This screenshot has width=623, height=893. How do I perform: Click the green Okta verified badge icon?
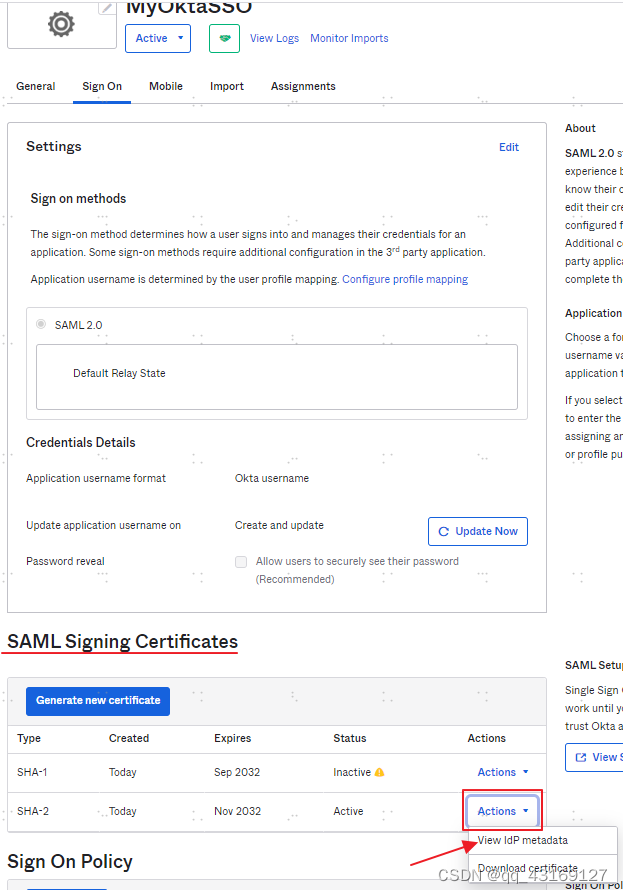(x=224, y=37)
